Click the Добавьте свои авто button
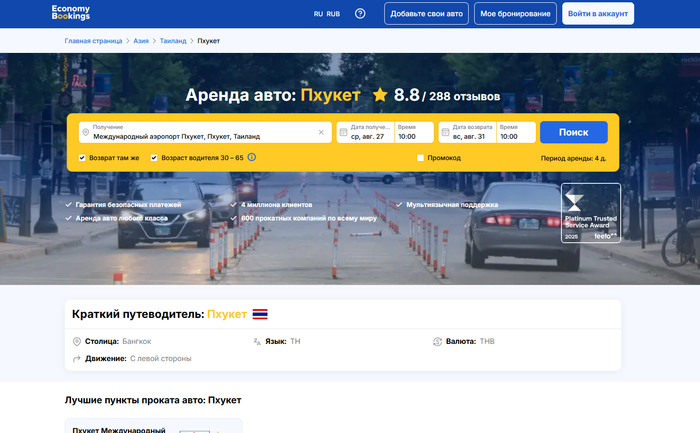The image size is (700, 433). [x=426, y=14]
